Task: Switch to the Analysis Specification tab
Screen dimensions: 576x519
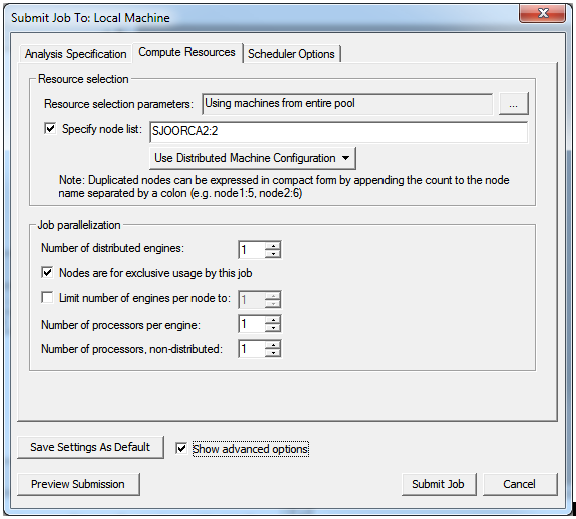Action: coord(75,54)
